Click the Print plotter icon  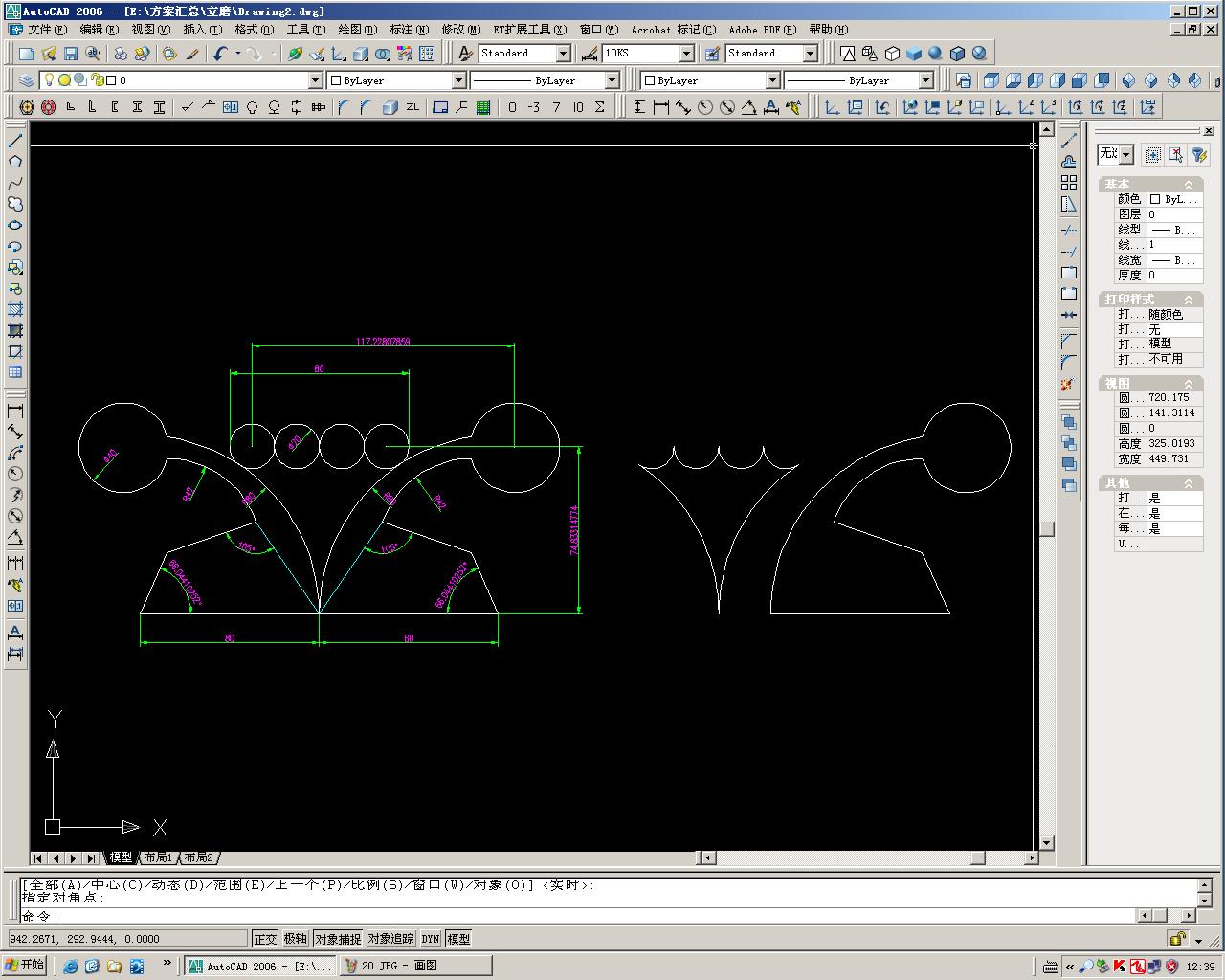(x=121, y=55)
